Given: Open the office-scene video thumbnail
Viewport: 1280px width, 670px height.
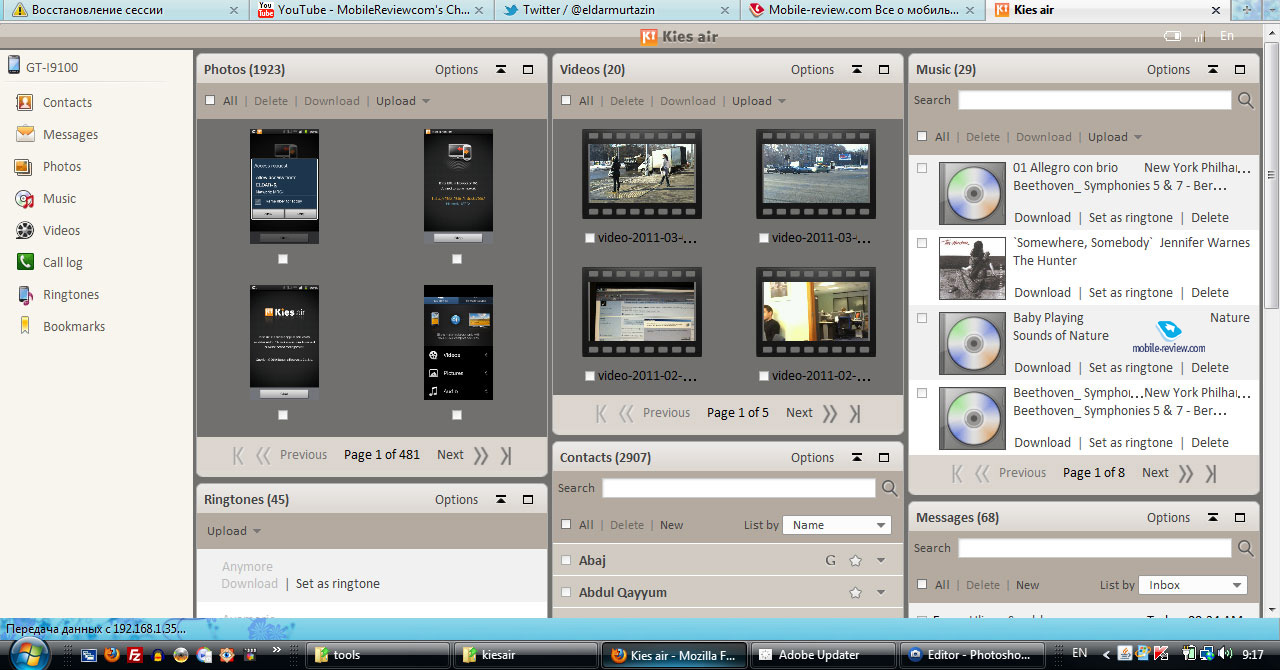Looking at the screenshot, I should click(816, 311).
